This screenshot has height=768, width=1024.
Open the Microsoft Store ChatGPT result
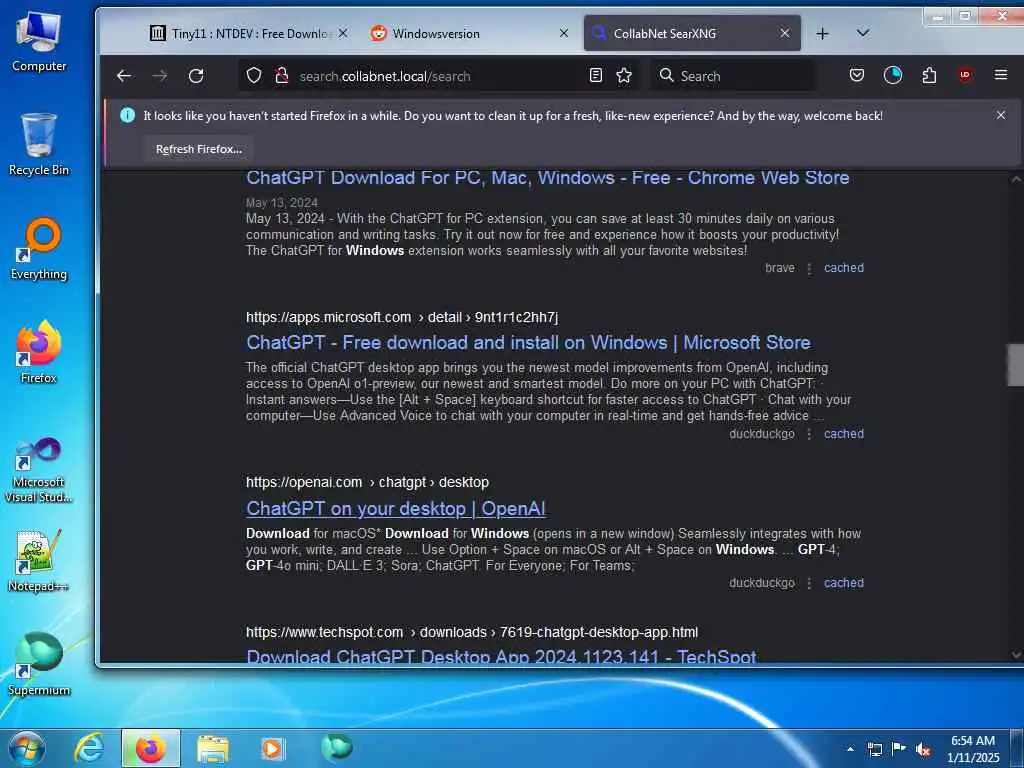coord(528,342)
